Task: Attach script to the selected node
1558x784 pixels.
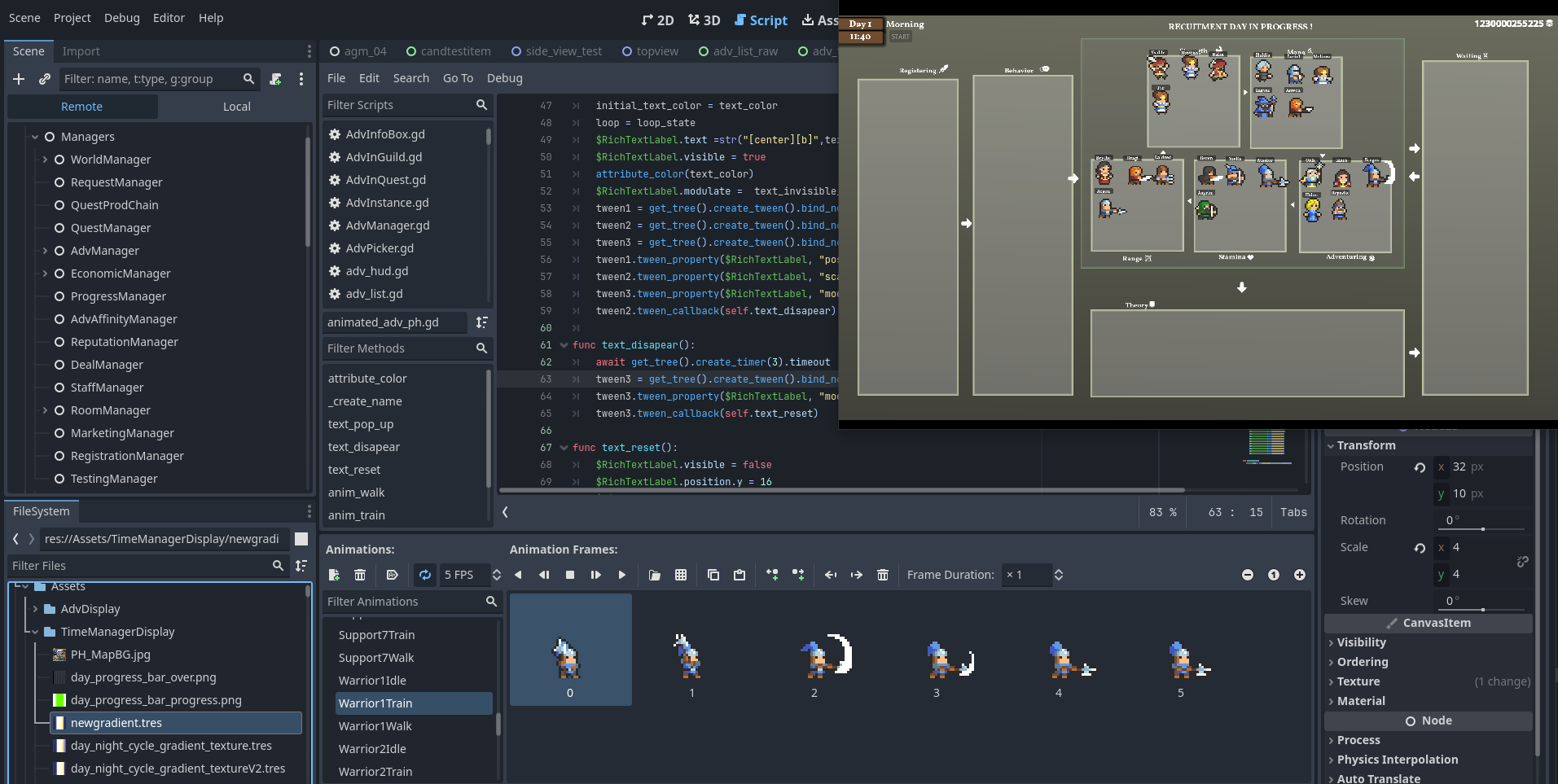Action: tap(276, 79)
